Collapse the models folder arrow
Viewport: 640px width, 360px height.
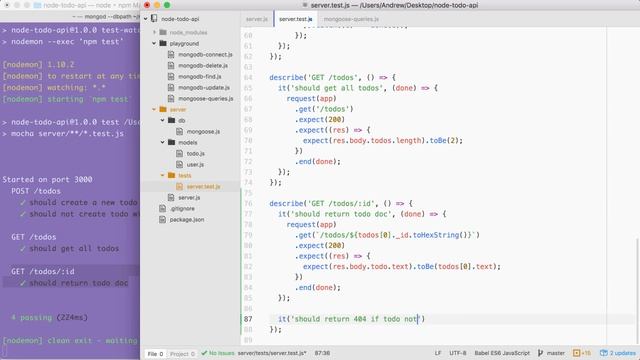(162, 142)
